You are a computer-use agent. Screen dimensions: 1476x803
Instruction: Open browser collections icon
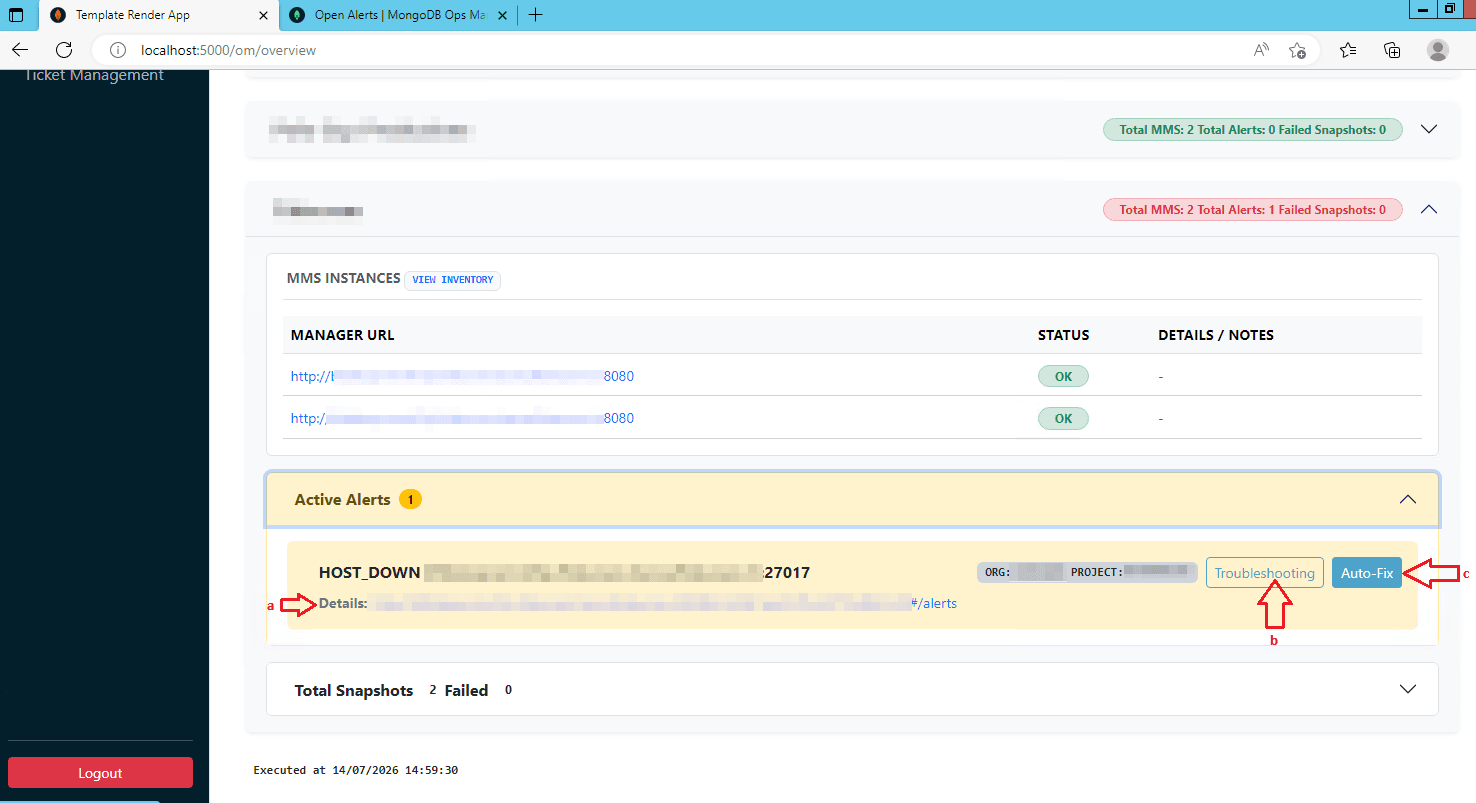(1392, 50)
